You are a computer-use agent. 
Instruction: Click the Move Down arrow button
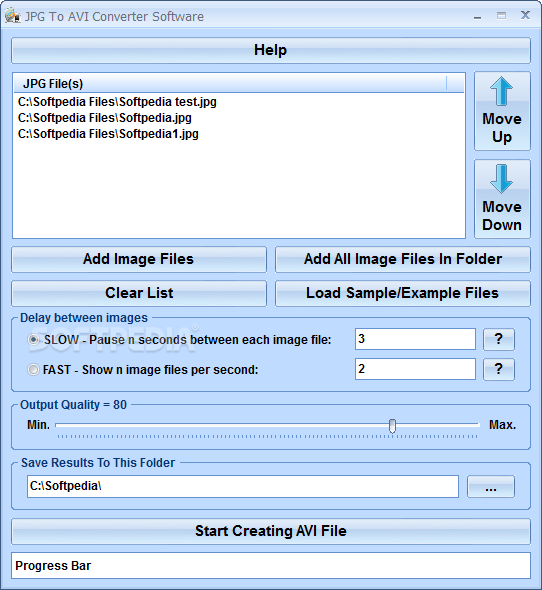pyautogui.click(x=502, y=199)
